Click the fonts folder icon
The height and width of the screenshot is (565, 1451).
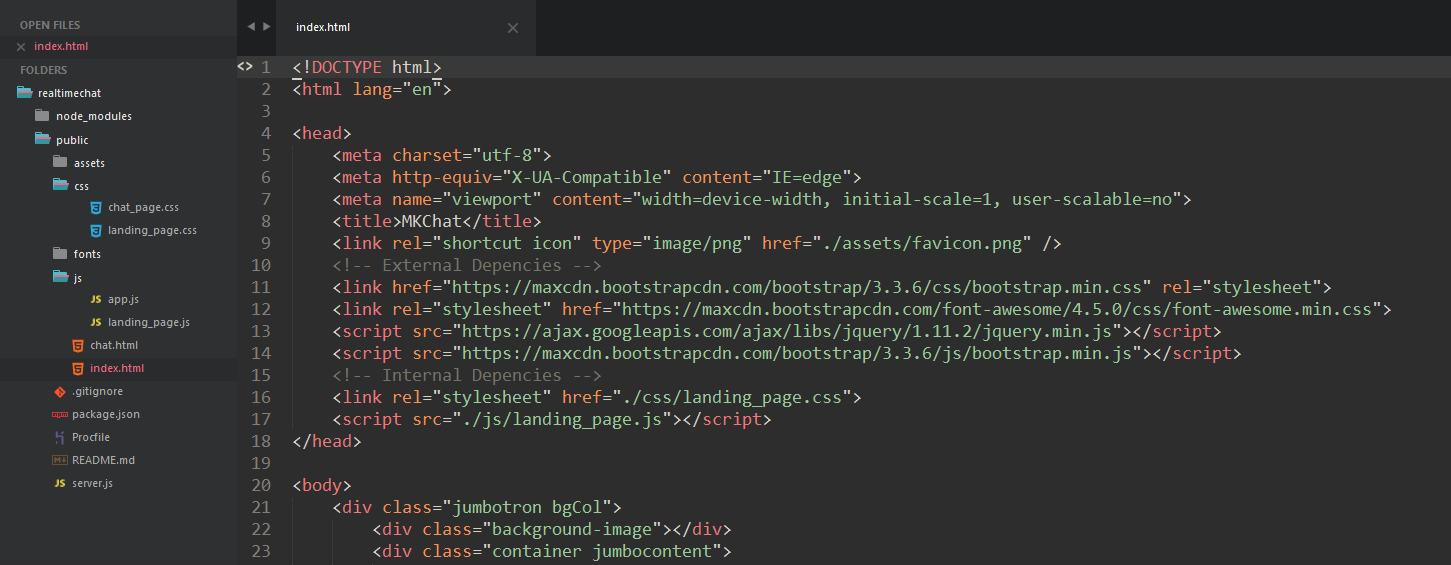pyautogui.click(x=60, y=254)
